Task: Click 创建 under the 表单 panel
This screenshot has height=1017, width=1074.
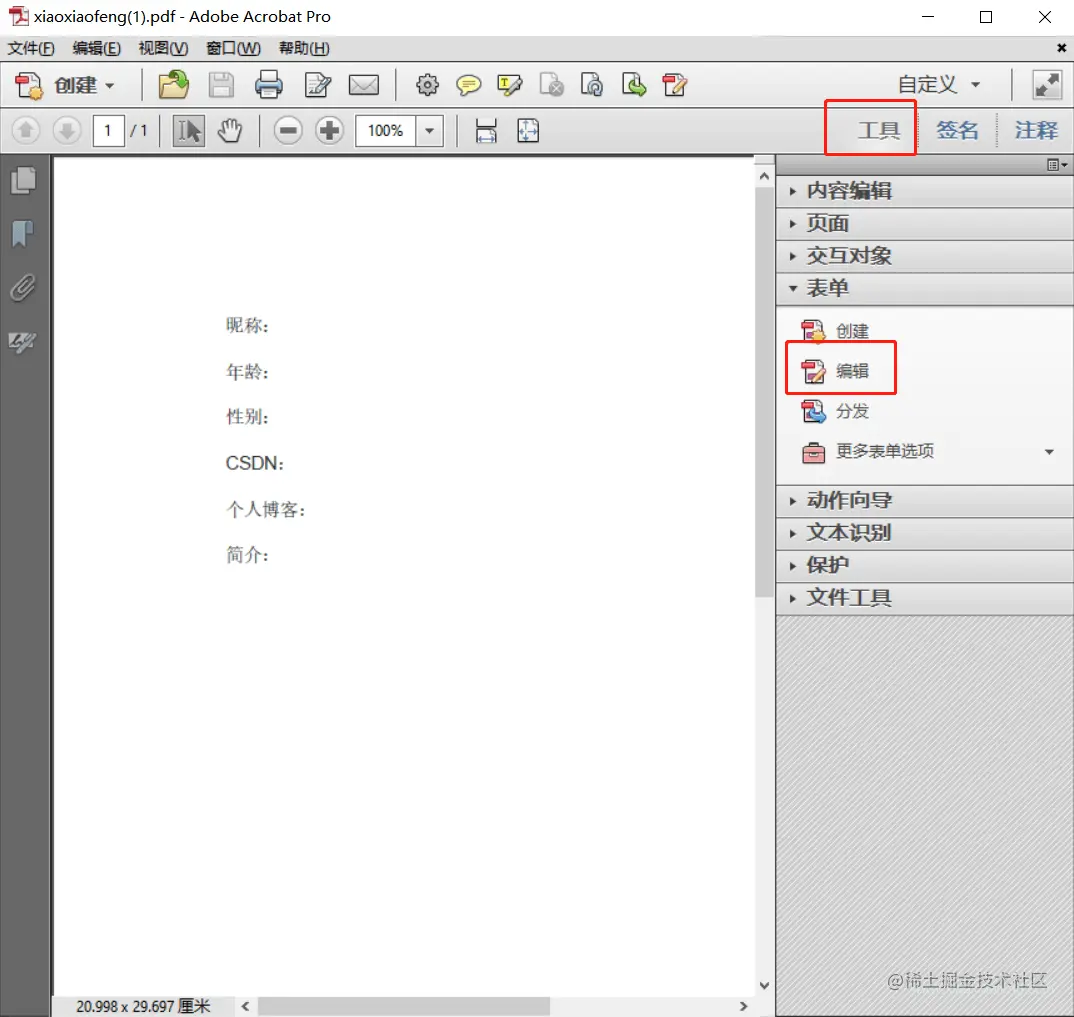Action: [x=836, y=331]
